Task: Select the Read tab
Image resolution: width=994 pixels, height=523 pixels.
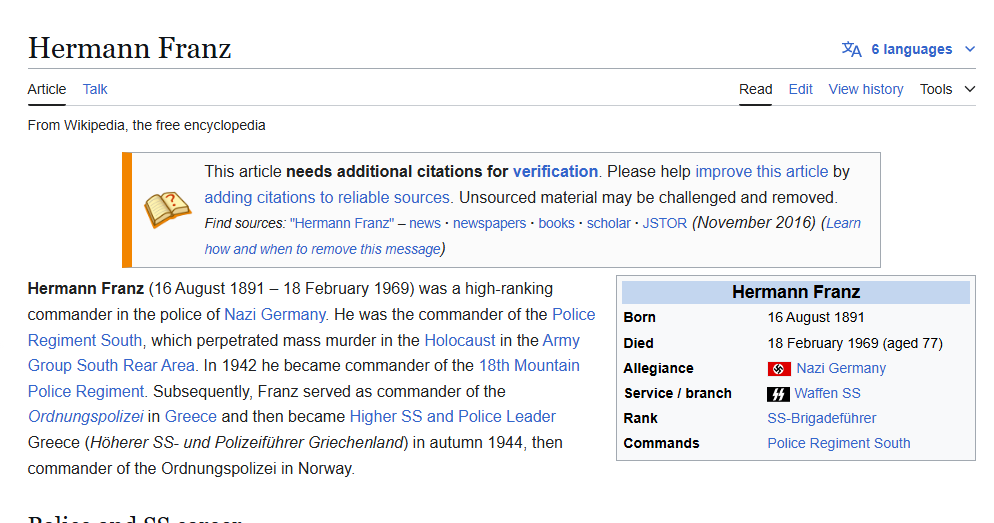Action: (x=756, y=89)
